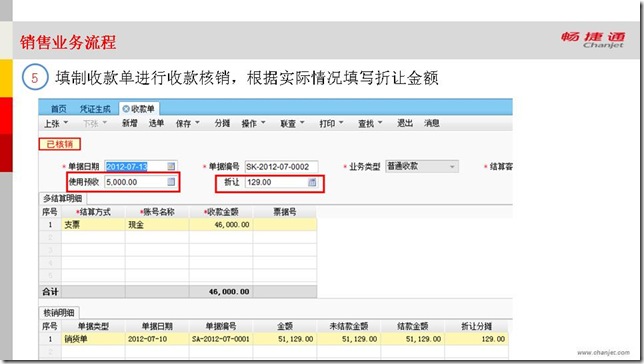
Task: Open calculator icon in 使用预收 field
Action: coord(171,182)
